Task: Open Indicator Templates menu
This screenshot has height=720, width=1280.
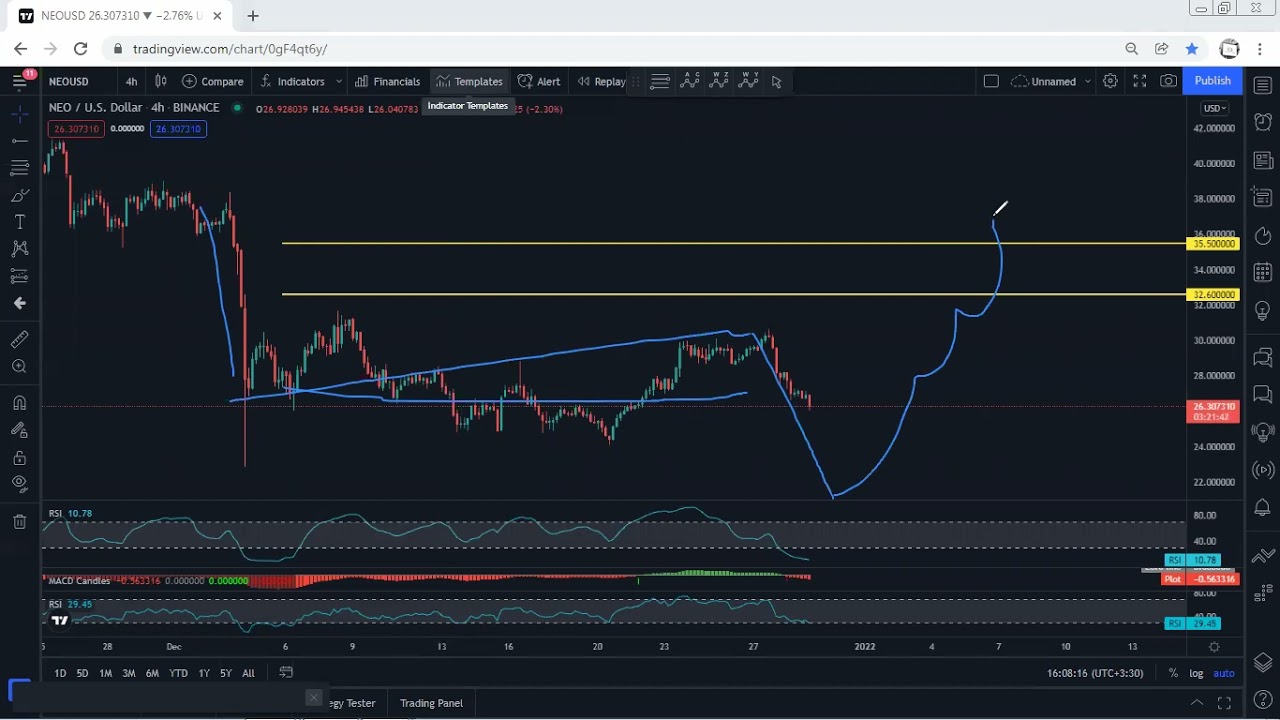Action: (469, 81)
